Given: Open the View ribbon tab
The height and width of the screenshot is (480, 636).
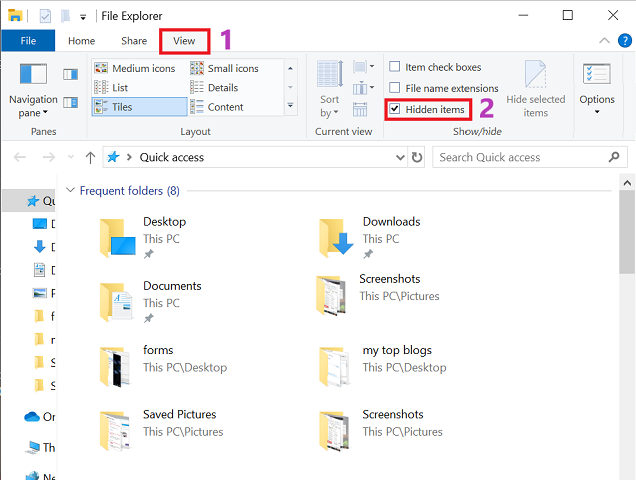Looking at the screenshot, I should click(x=184, y=41).
